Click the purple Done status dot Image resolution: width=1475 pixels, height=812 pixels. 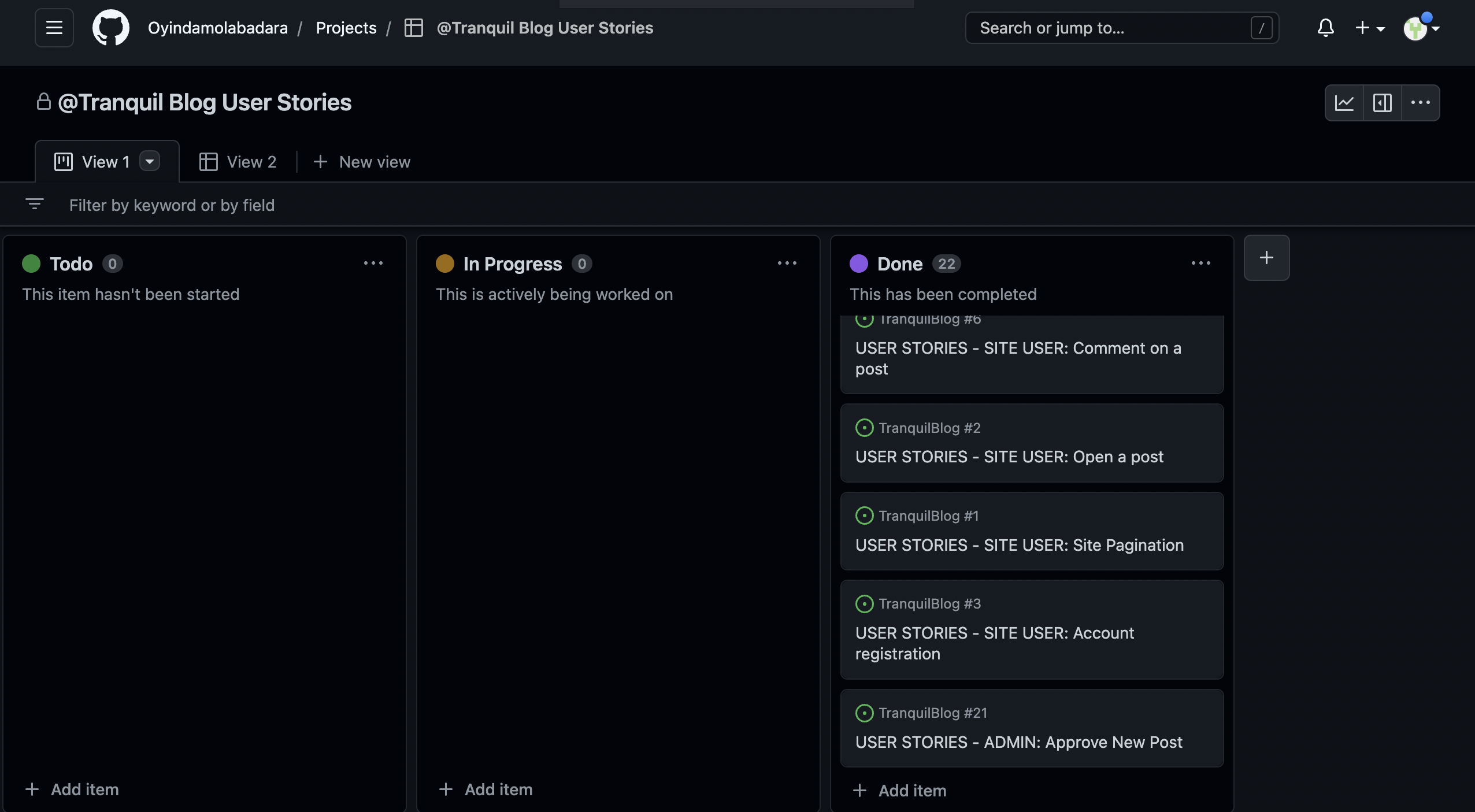(x=858, y=264)
